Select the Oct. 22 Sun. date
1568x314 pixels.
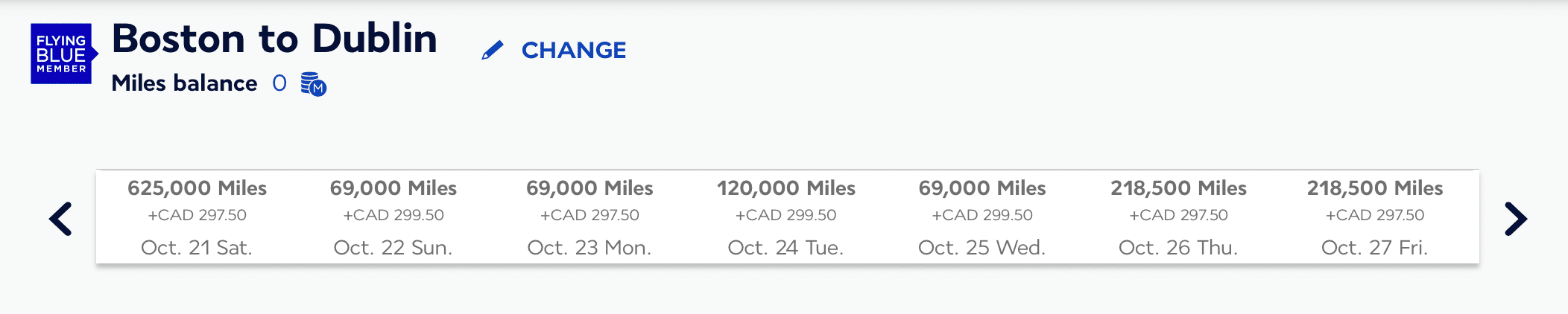click(x=393, y=247)
